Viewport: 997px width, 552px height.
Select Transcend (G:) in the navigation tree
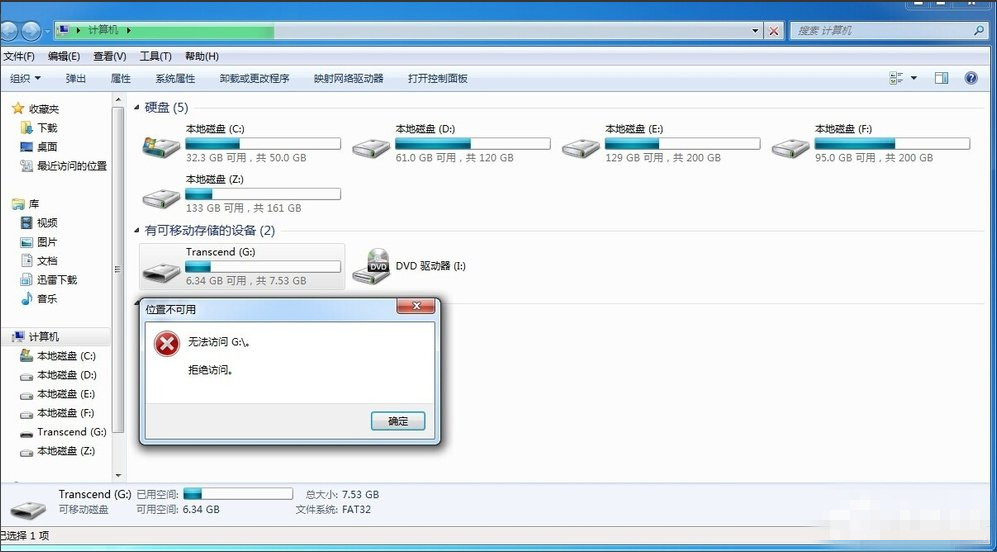click(71, 432)
